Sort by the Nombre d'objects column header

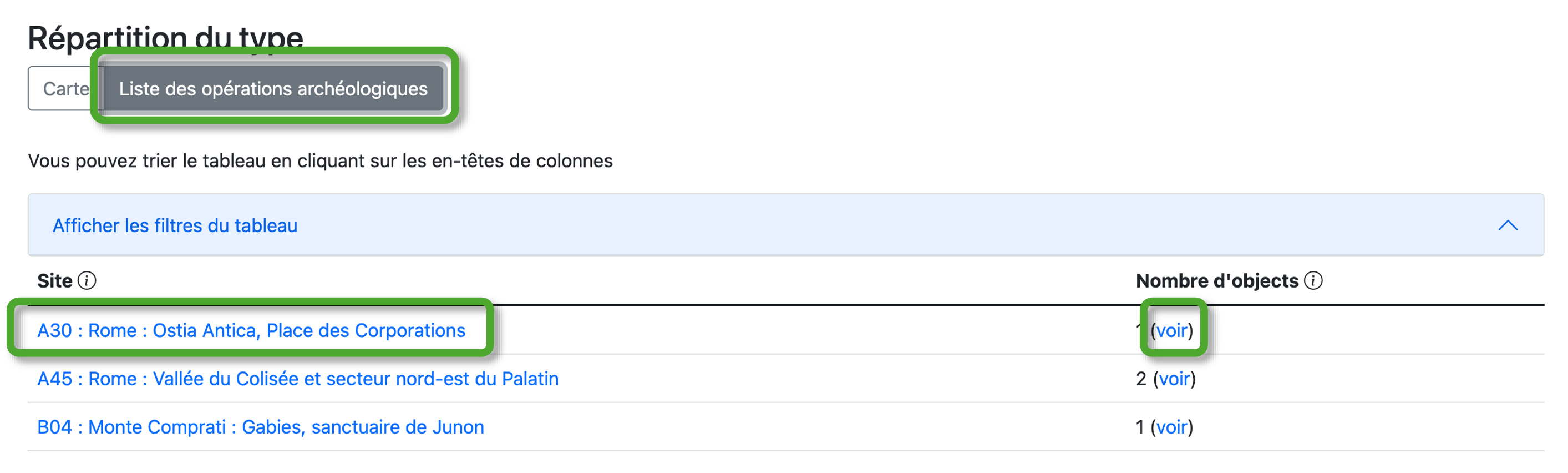coord(1216,280)
